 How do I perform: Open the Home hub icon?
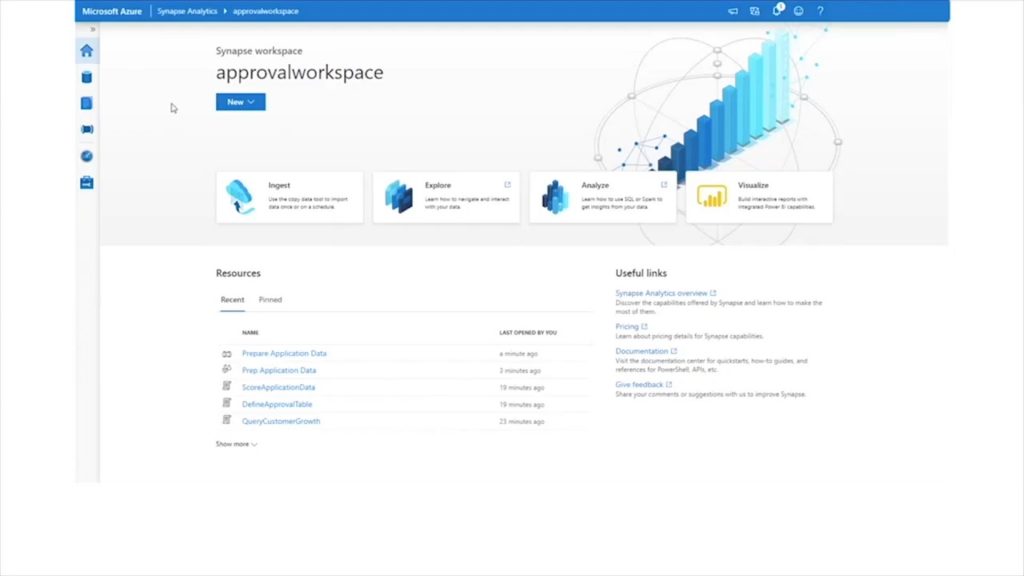pyautogui.click(x=87, y=51)
